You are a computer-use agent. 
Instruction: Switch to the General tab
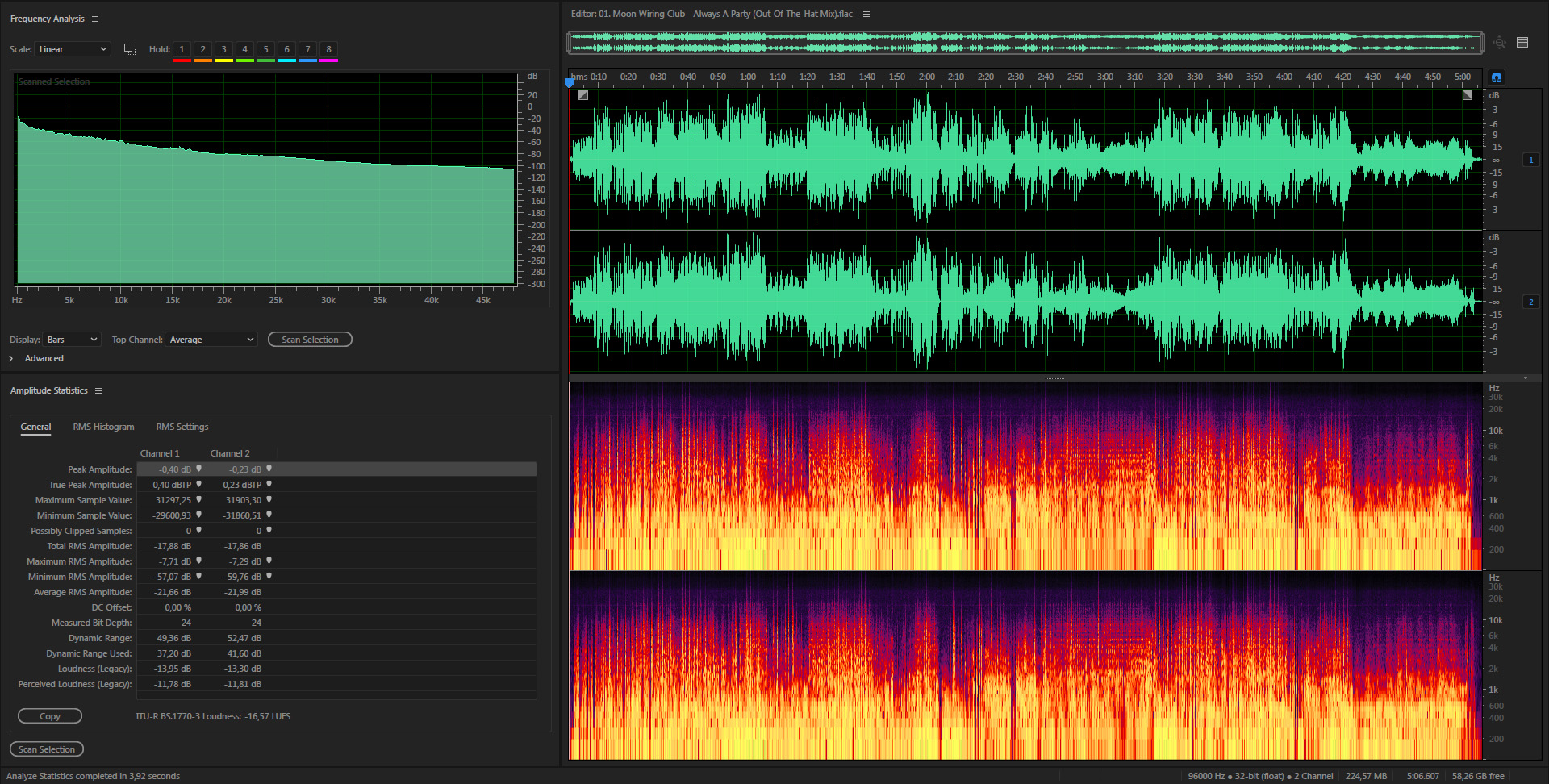click(35, 427)
